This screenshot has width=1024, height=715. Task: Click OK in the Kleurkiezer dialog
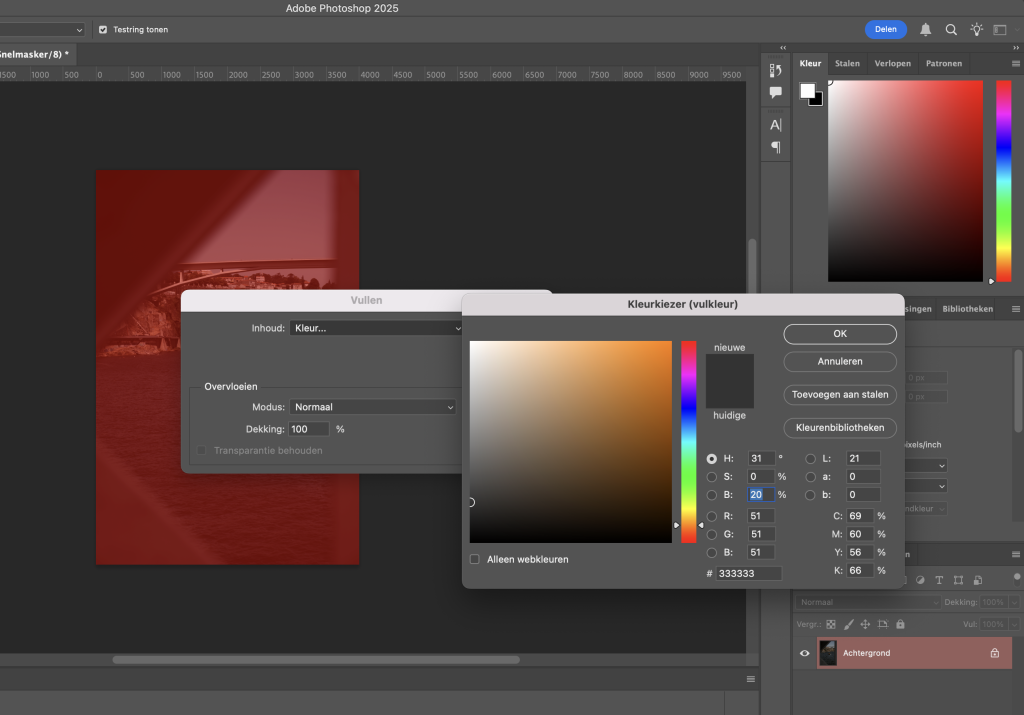click(839, 334)
